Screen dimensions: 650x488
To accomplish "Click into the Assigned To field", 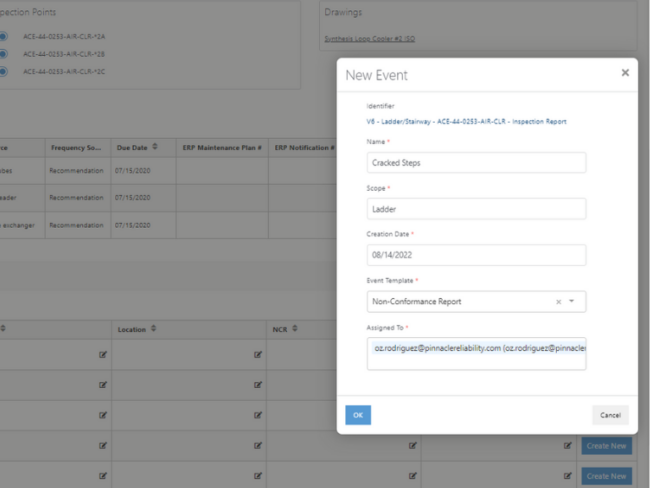I will coord(476,352).
